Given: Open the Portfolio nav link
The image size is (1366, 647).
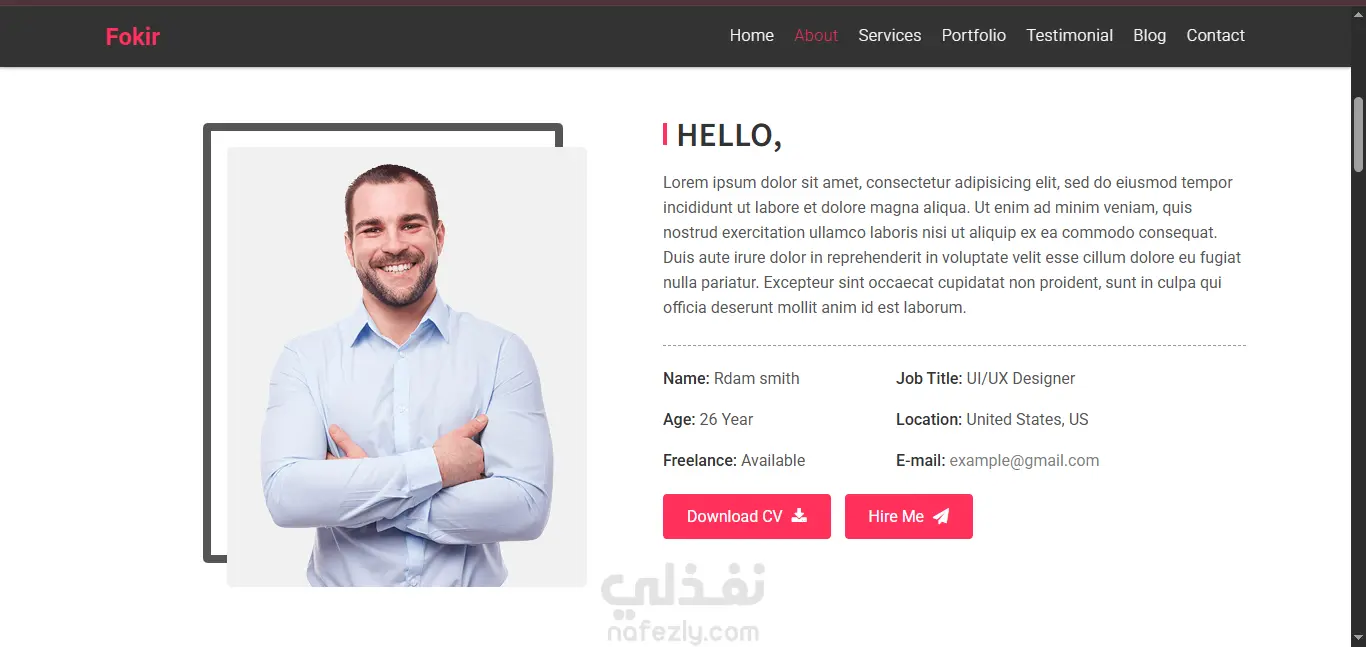Looking at the screenshot, I should (974, 35).
